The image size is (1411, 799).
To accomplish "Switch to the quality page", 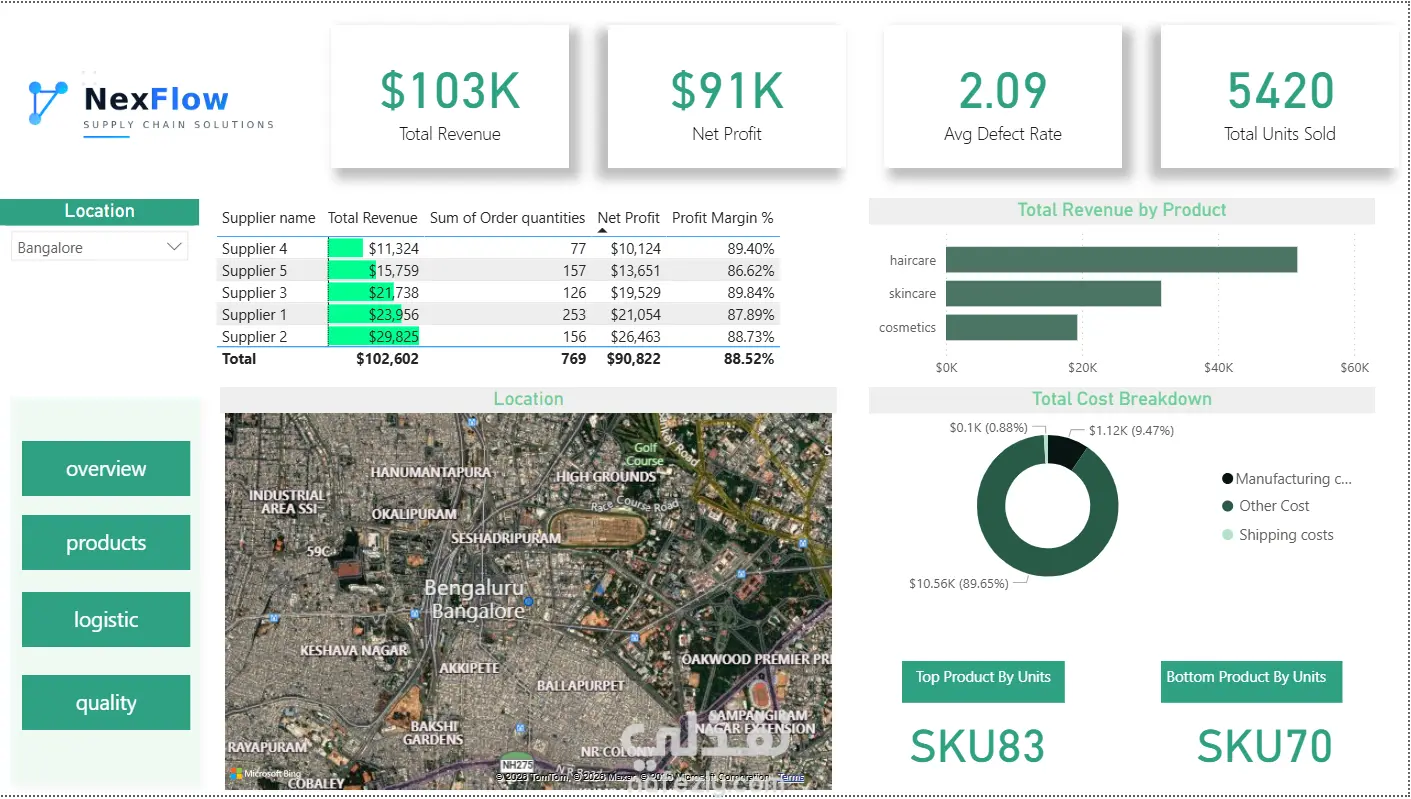I will pos(106,702).
